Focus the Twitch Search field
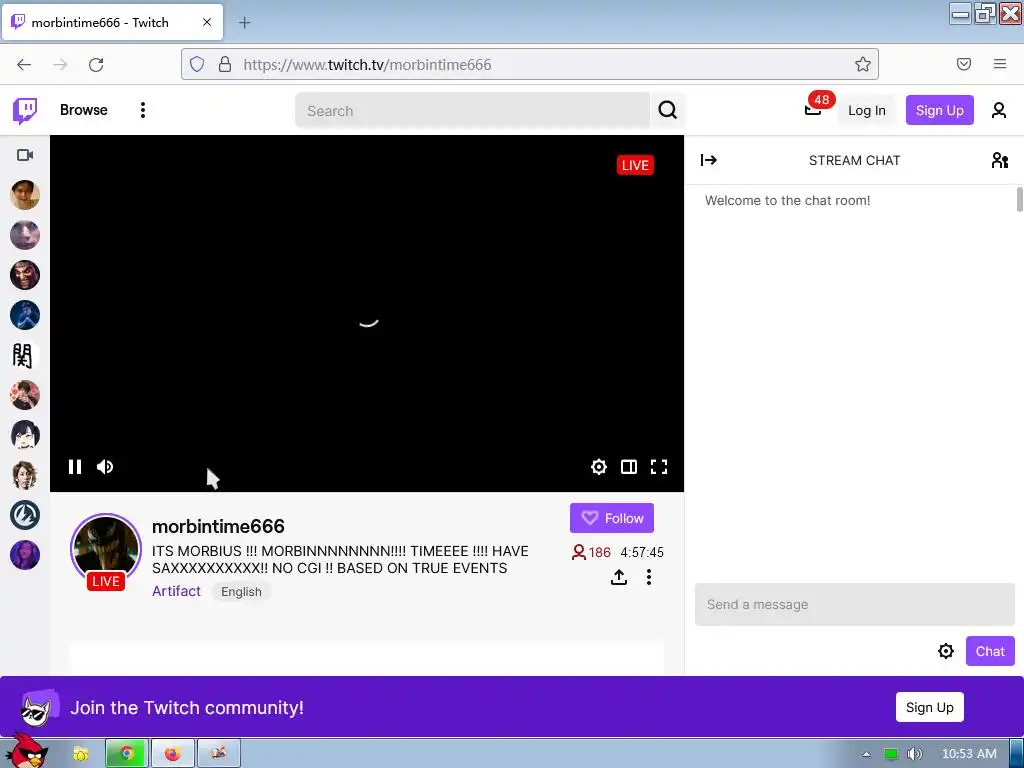The image size is (1024, 768). tap(472, 110)
